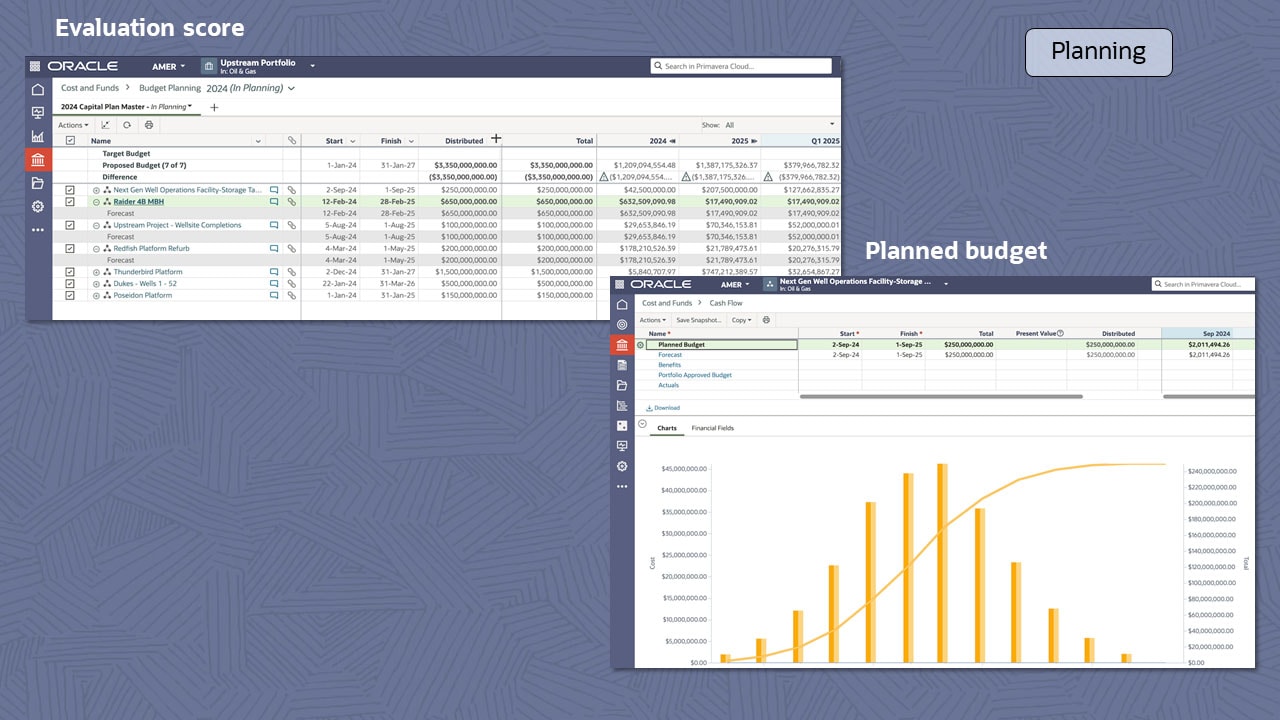Click the refresh icon in Budget Planning toolbar
1280x720 pixels.
pyautogui.click(x=127, y=125)
